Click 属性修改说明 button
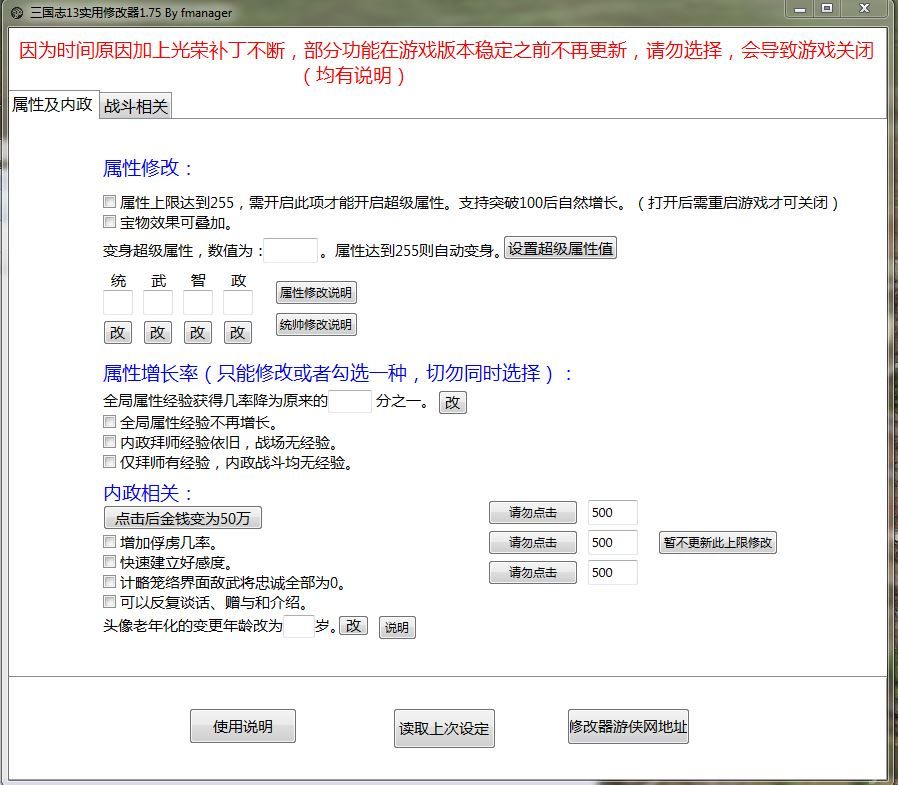This screenshot has width=898, height=785. click(316, 293)
